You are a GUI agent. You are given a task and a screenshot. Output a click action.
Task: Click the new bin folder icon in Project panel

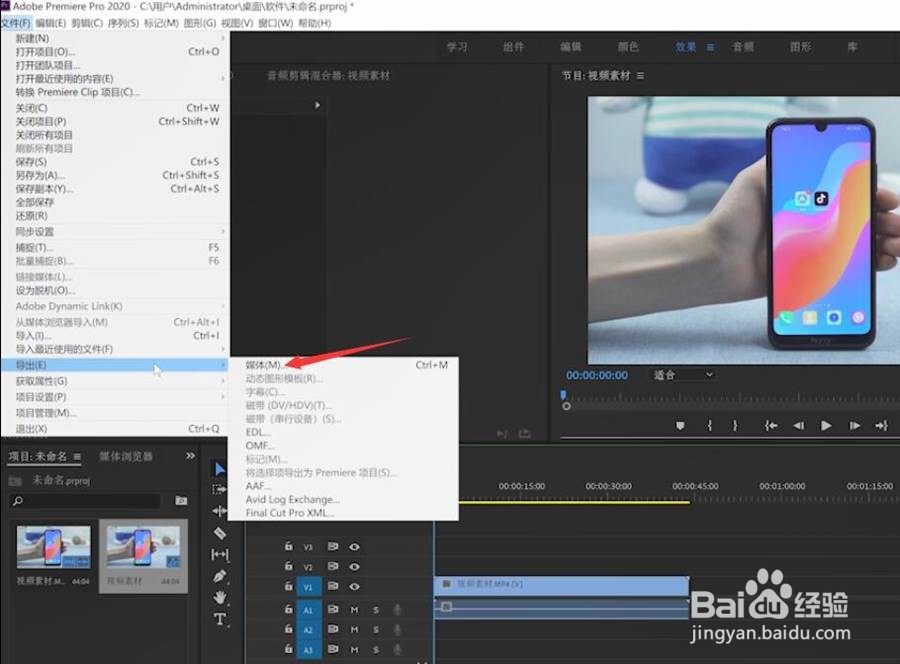point(181,500)
